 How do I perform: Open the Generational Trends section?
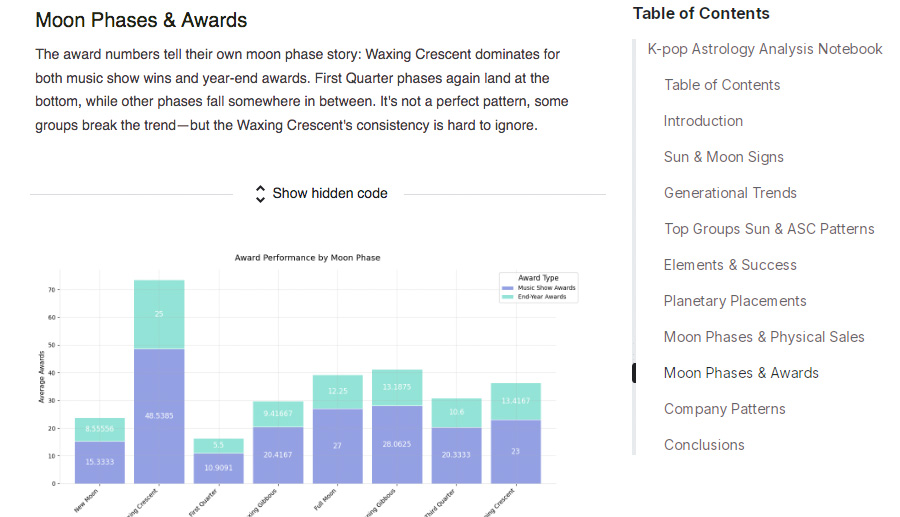click(x=730, y=193)
